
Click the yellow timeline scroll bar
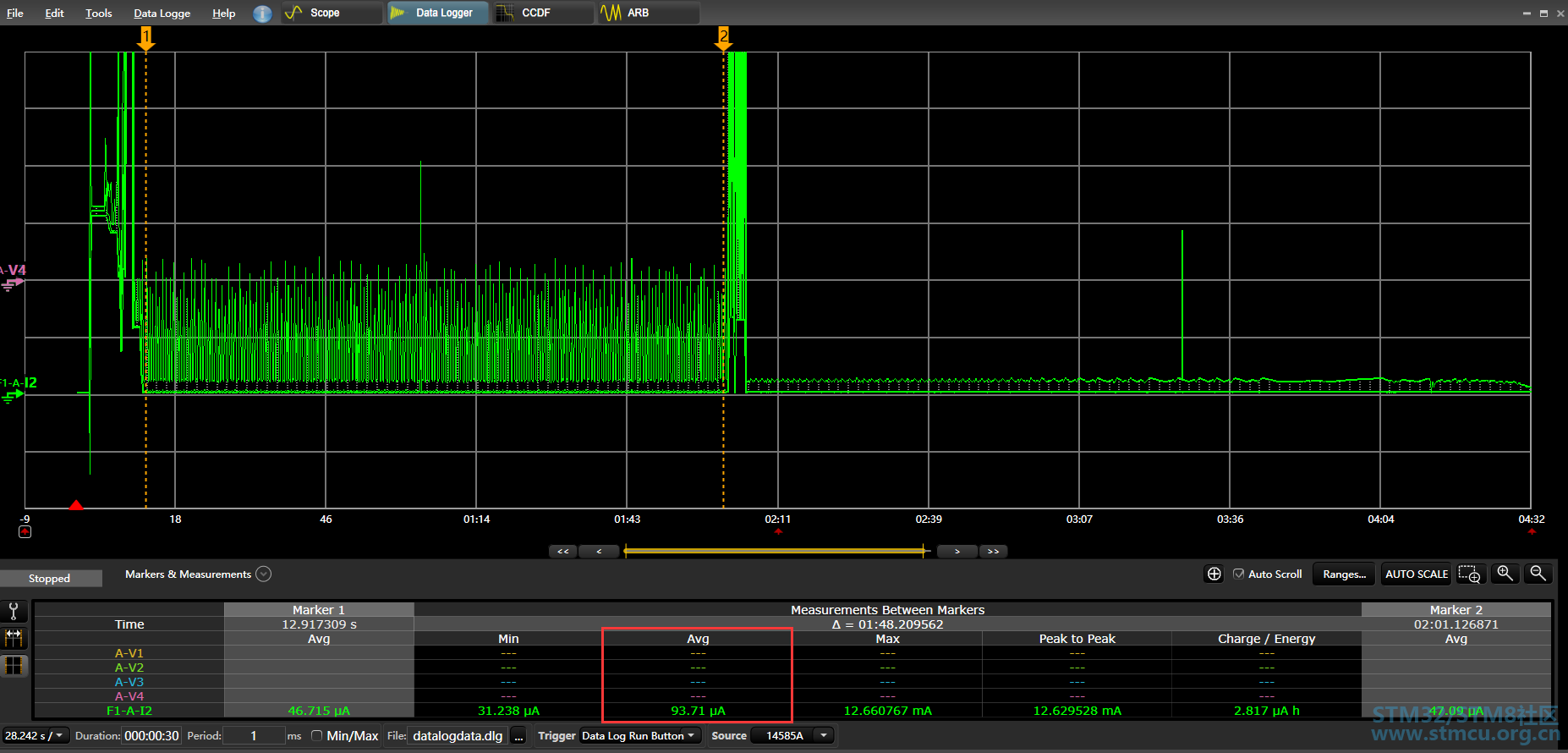pos(775,551)
